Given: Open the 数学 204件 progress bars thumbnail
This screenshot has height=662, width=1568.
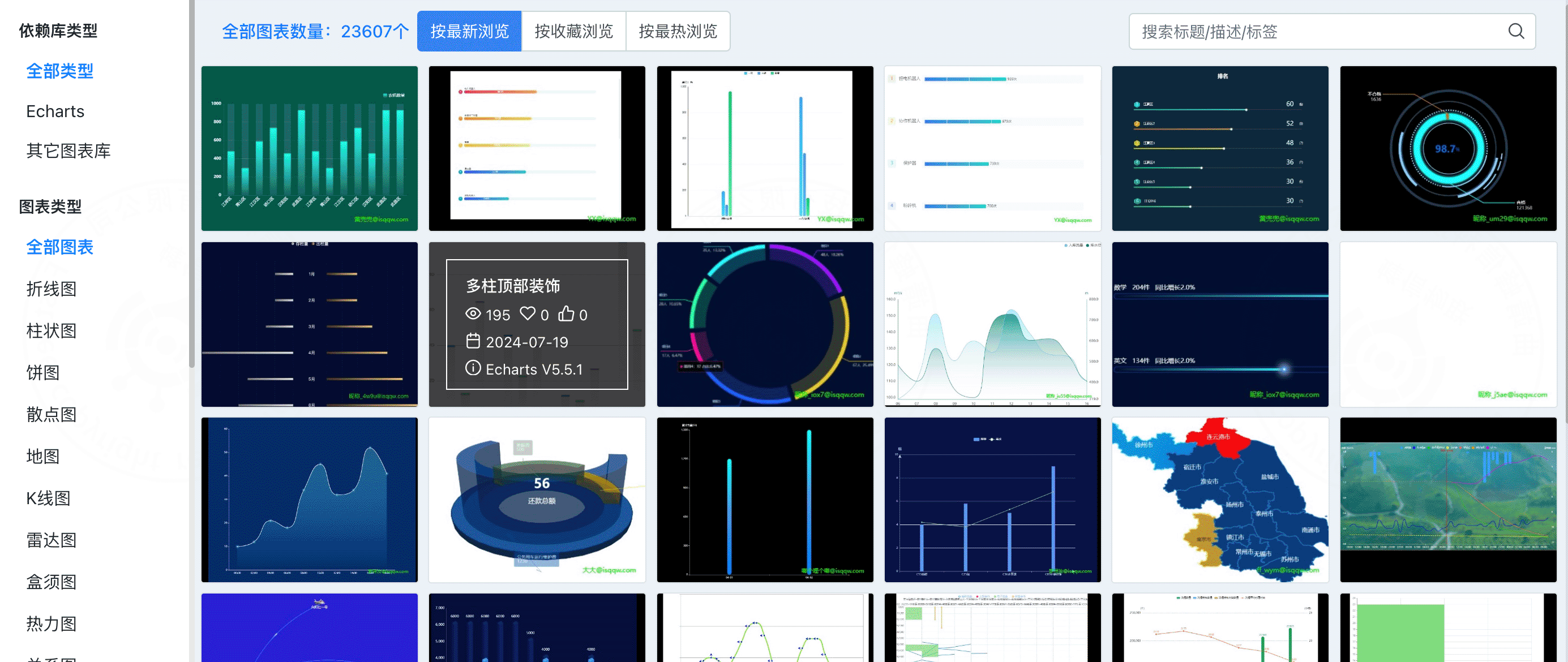Looking at the screenshot, I should pos(1220,324).
